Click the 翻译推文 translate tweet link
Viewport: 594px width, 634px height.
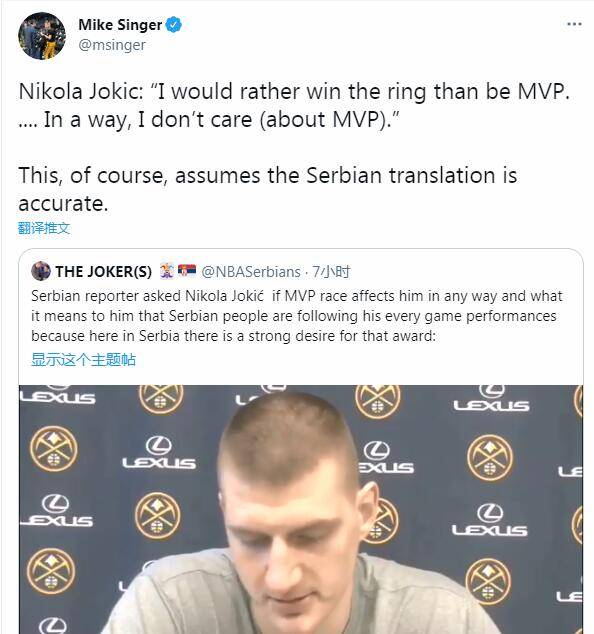coord(44,228)
